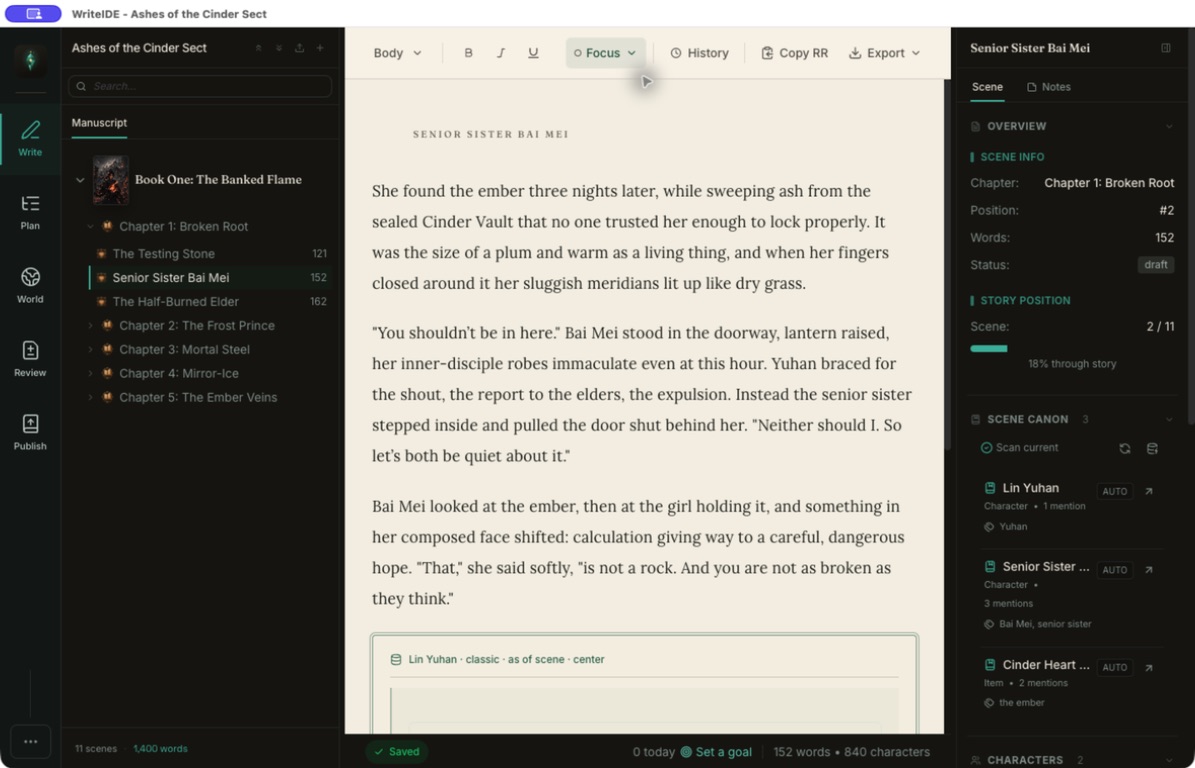1195x768 pixels.
Task: Switch to the Scene tab
Action: [x=987, y=87]
